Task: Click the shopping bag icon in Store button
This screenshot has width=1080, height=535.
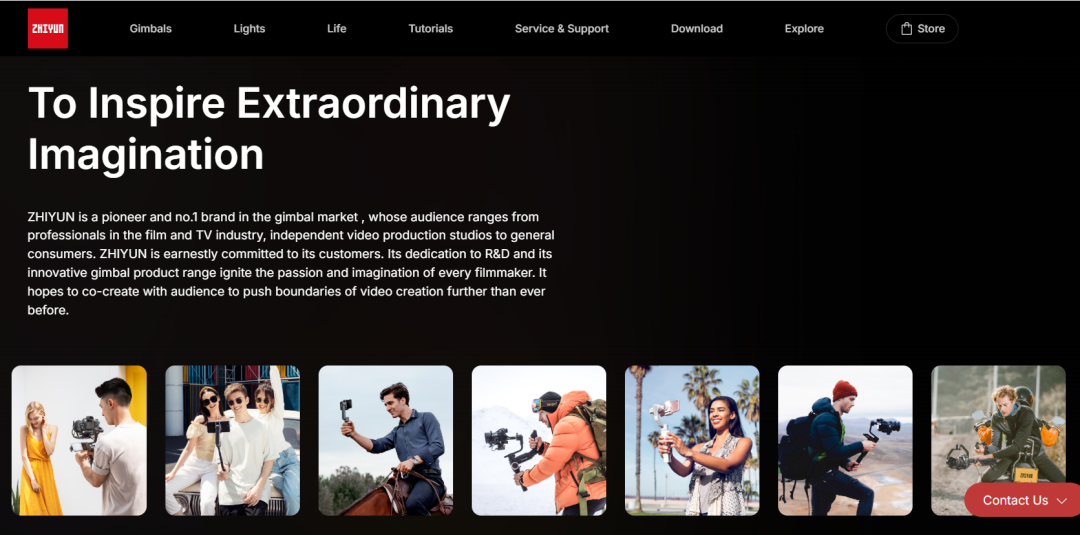Action: point(906,29)
